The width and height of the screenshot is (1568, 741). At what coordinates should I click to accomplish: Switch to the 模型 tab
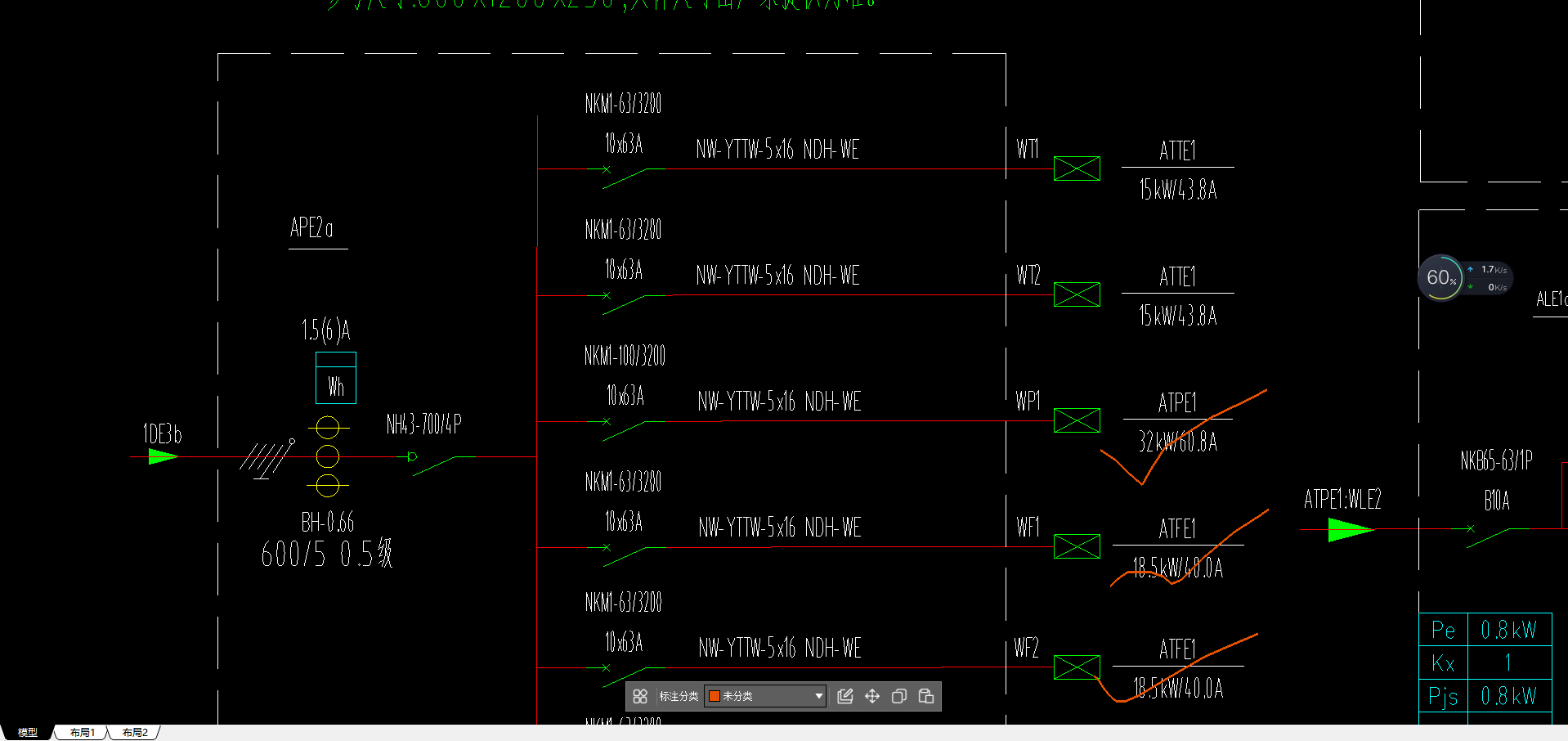[x=27, y=732]
